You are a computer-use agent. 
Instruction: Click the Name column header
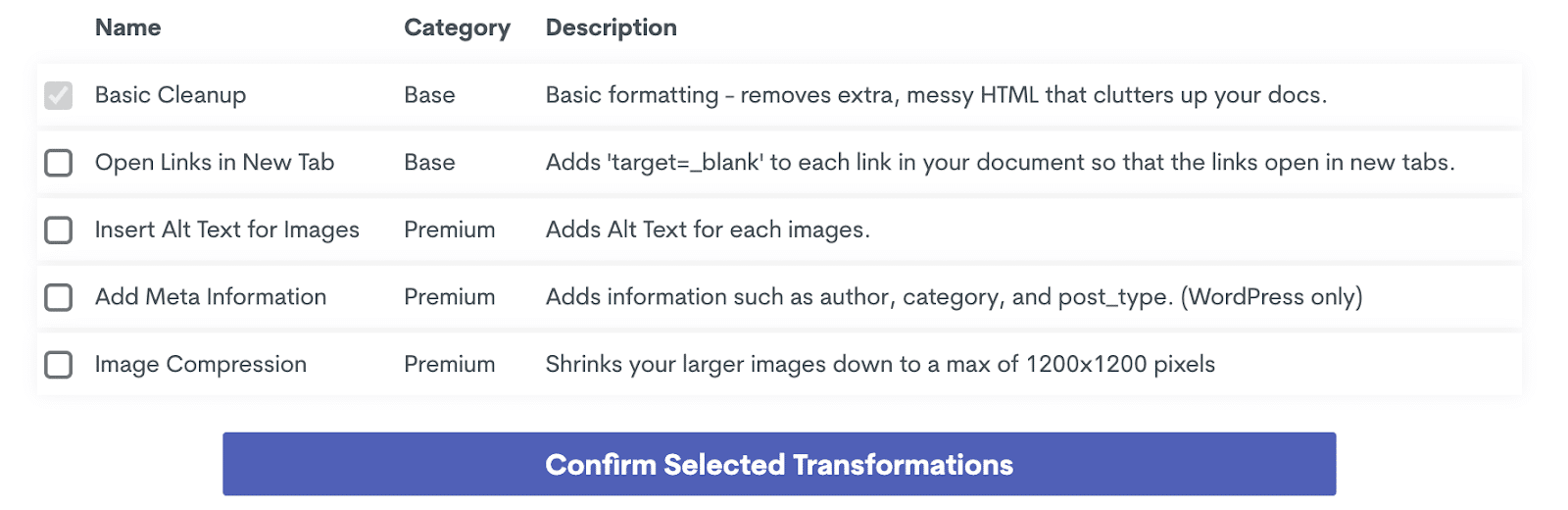pyautogui.click(x=127, y=27)
